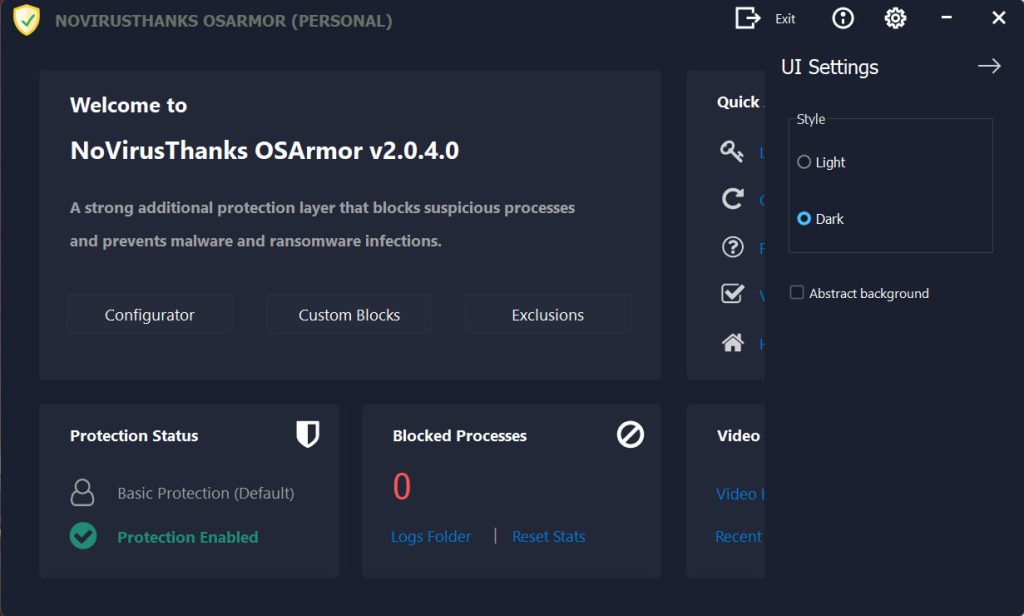Click Basic Protection (Default) text

[206, 493]
